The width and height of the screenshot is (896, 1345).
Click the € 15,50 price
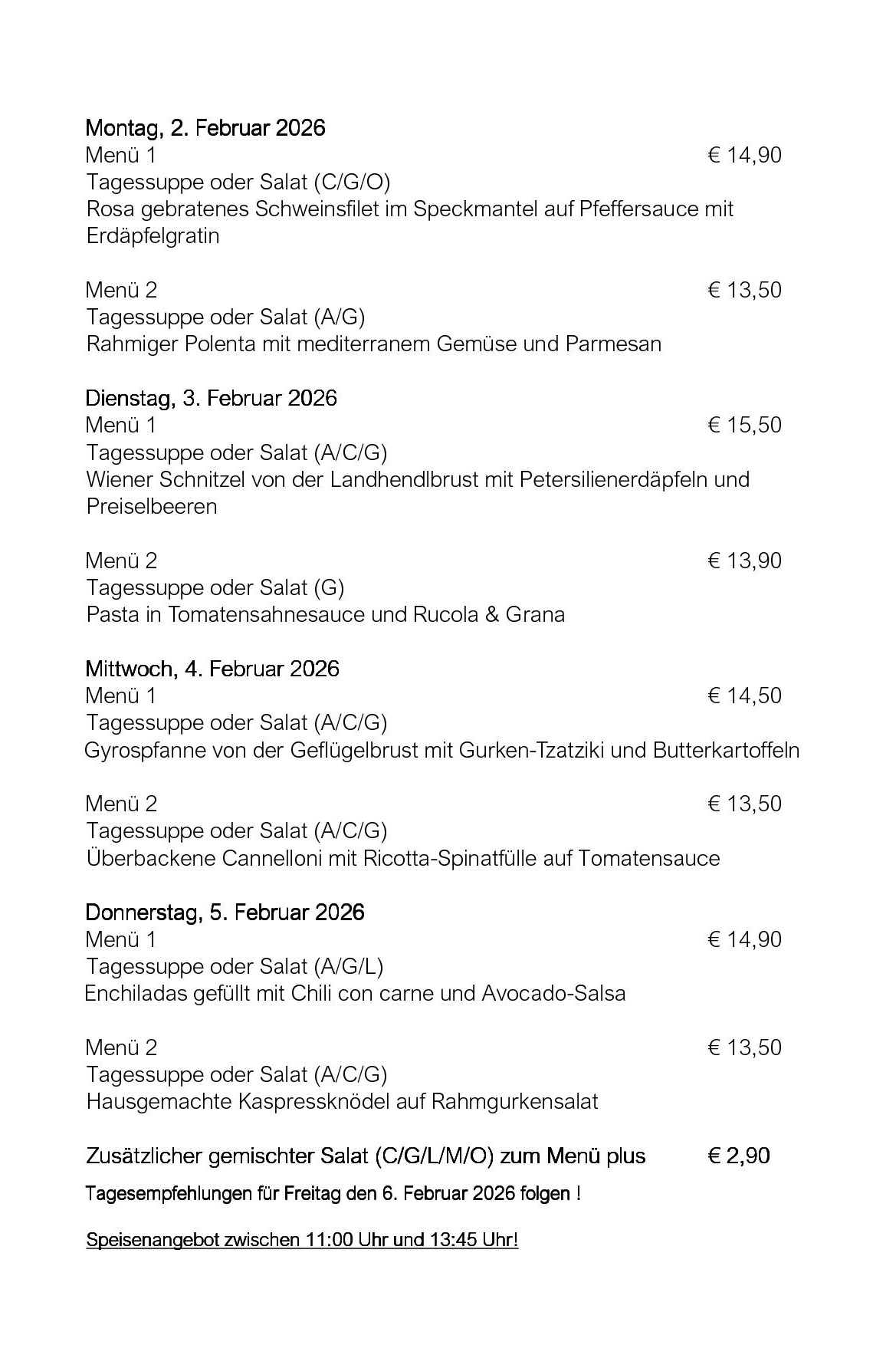[x=744, y=426]
